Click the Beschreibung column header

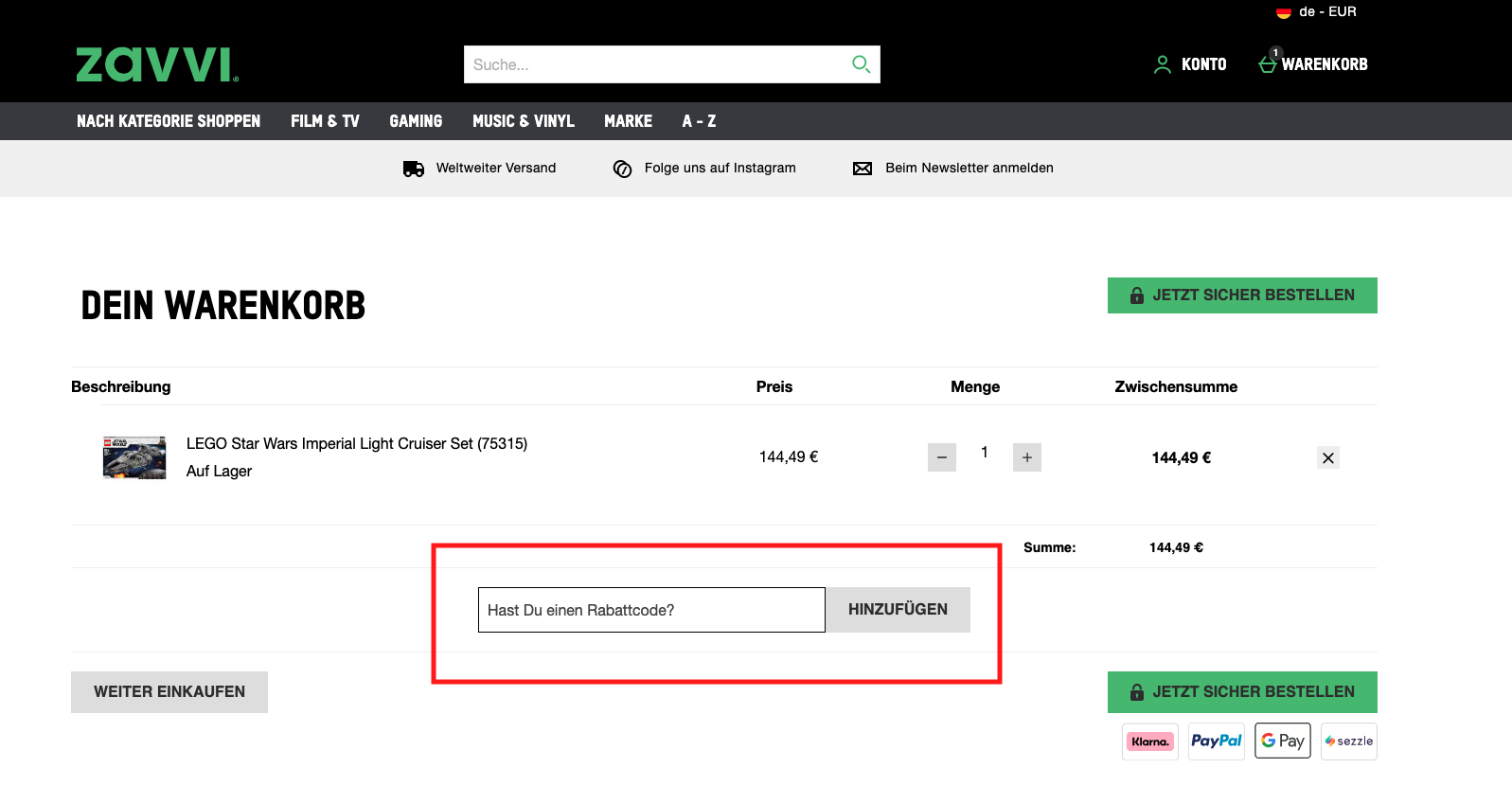121,386
